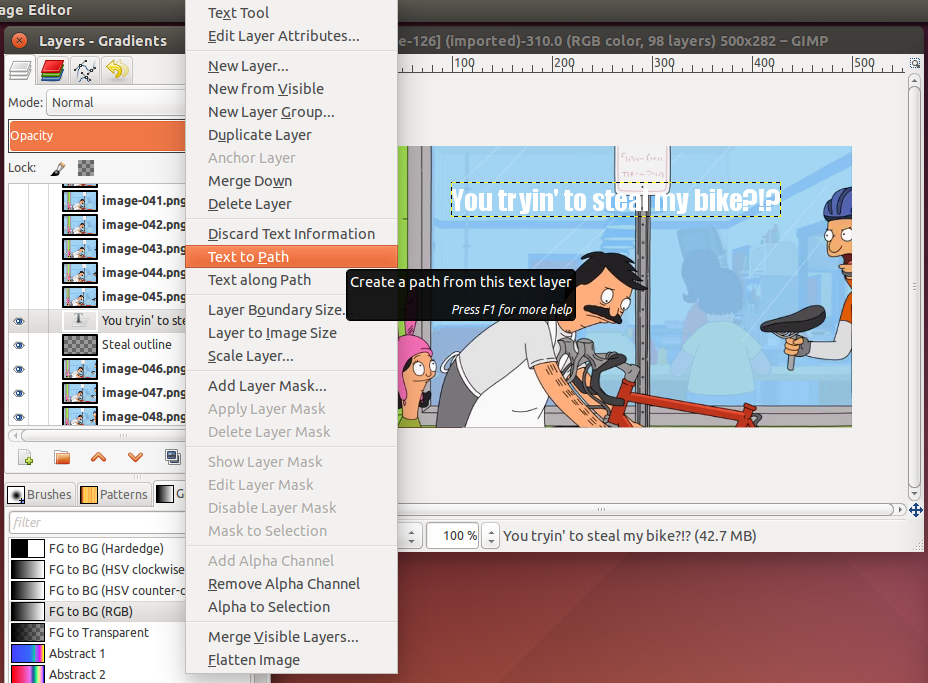Choose New Layer... from the menu
This screenshot has width=928, height=683.
coord(291,66)
